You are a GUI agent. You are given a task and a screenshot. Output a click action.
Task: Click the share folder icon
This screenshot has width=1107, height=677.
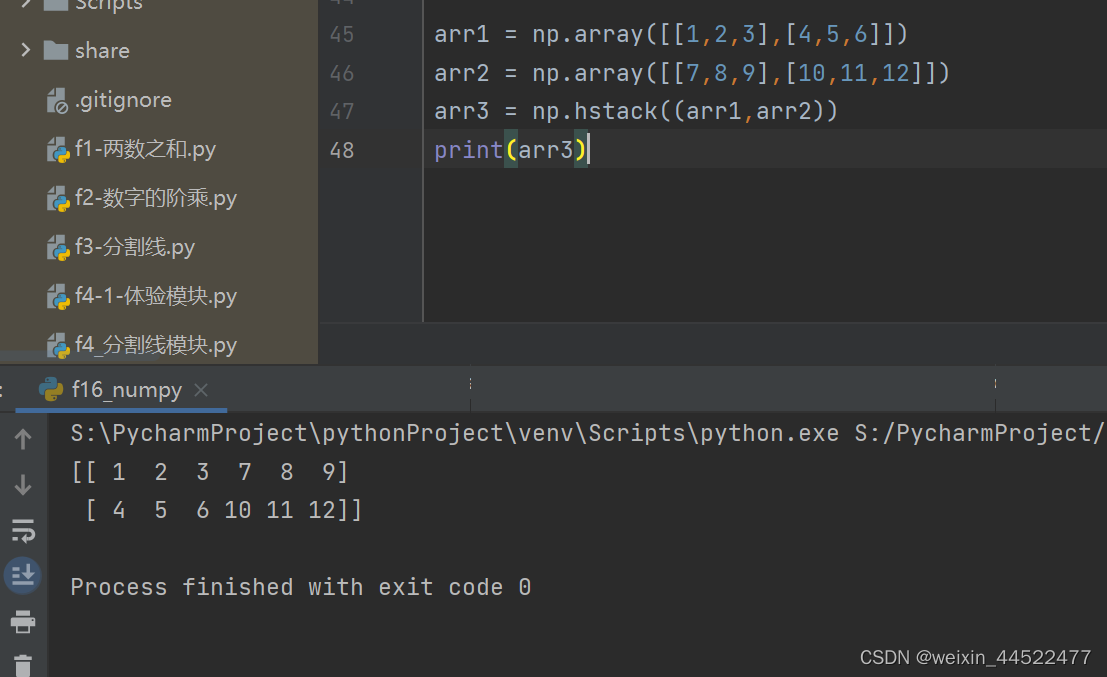[56, 50]
